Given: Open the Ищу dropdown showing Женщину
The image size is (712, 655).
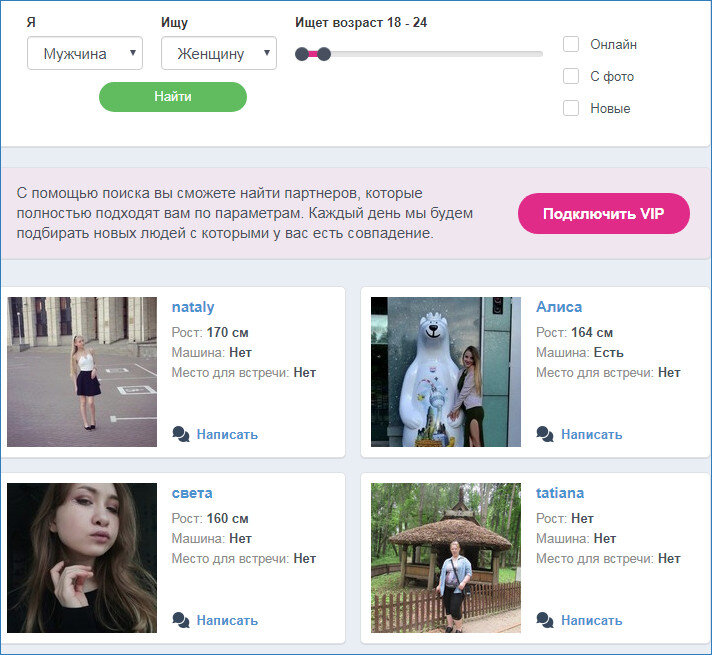Looking at the screenshot, I should click(x=219, y=53).
